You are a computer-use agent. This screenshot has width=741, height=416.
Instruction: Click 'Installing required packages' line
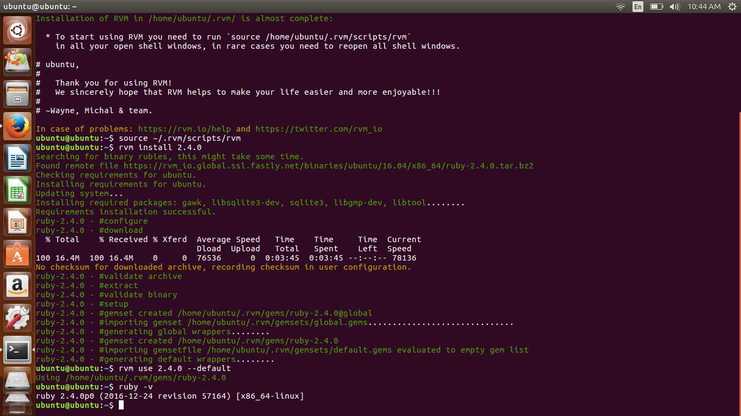click(x=250, y=202)
